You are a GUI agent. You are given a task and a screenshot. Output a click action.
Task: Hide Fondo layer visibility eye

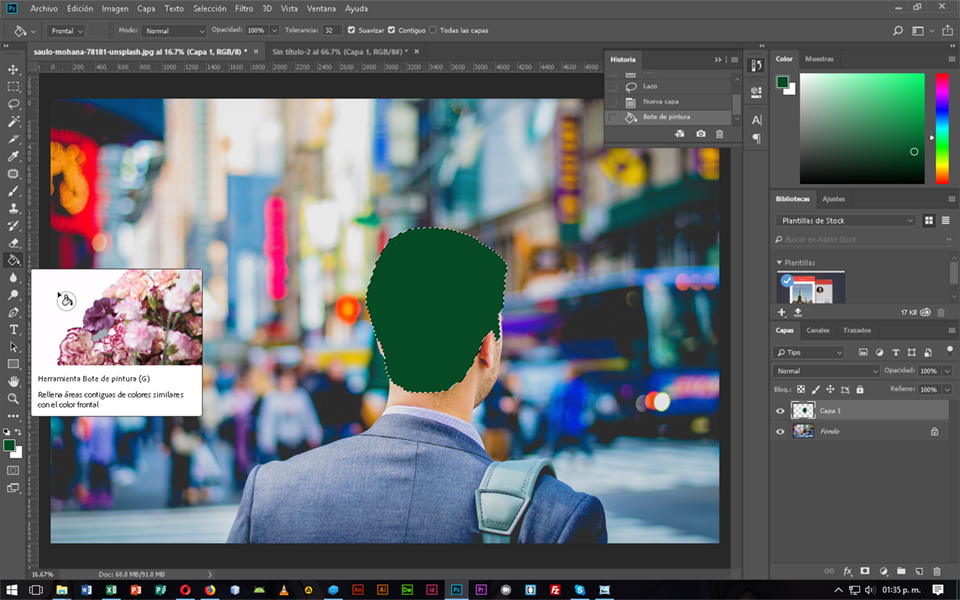(x=780, y=432)
